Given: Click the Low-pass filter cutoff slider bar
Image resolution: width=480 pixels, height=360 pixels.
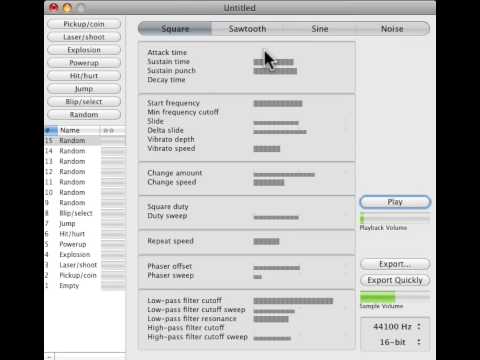Looking at the screenshot, I should coord(293,301).
